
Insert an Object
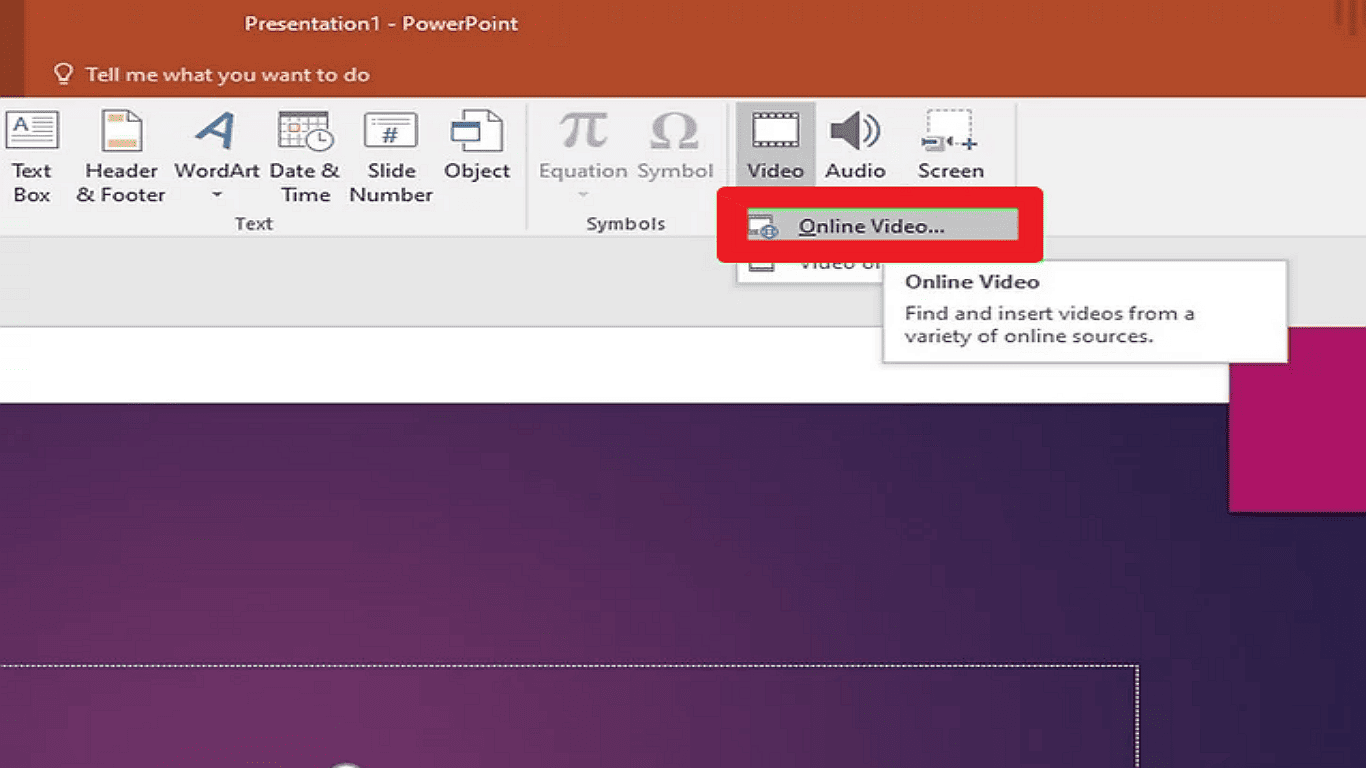pyautogui.click(x=477, y=146)
